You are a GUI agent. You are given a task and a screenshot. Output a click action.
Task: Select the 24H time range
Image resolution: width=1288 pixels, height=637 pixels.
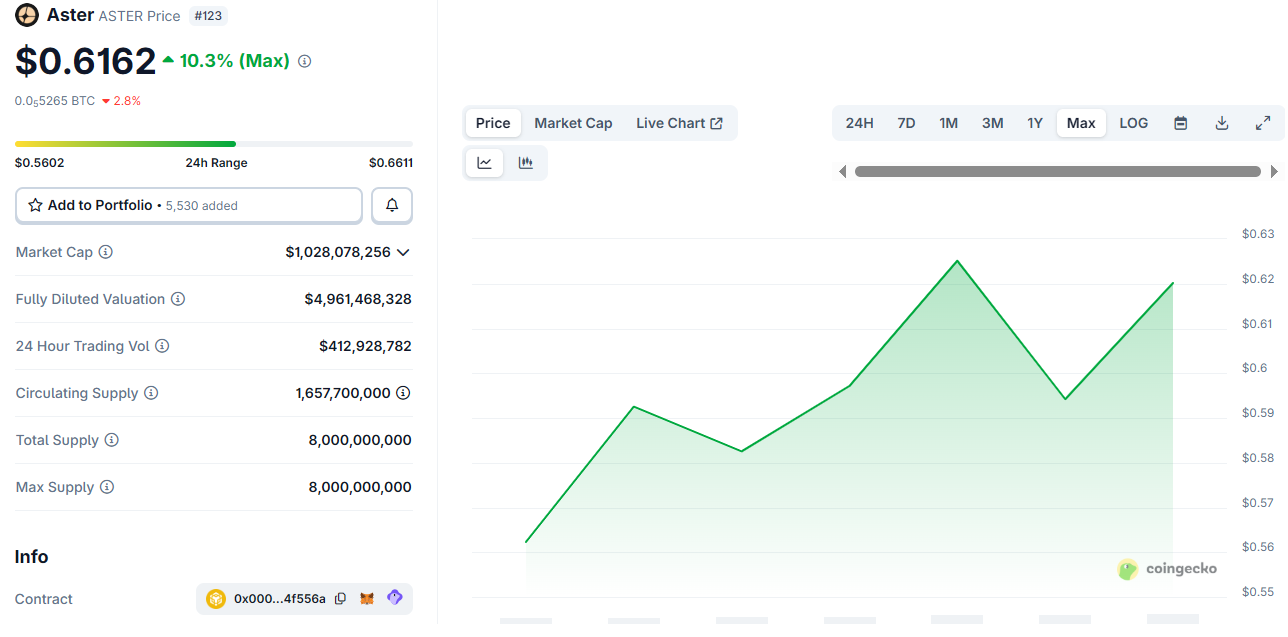tap(859, 123)
